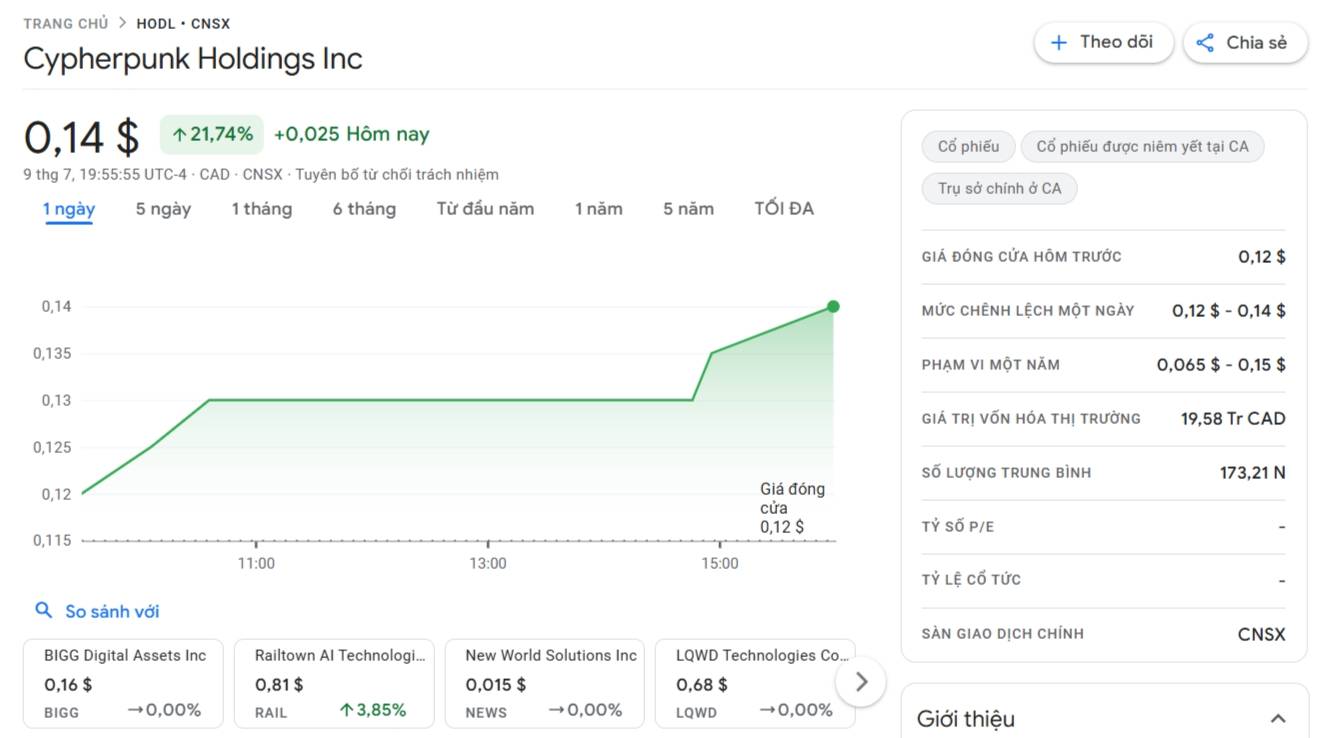Click the 11:00 time axis label
This screenshot has width=1332, height=738.
[x=256, y=564]
